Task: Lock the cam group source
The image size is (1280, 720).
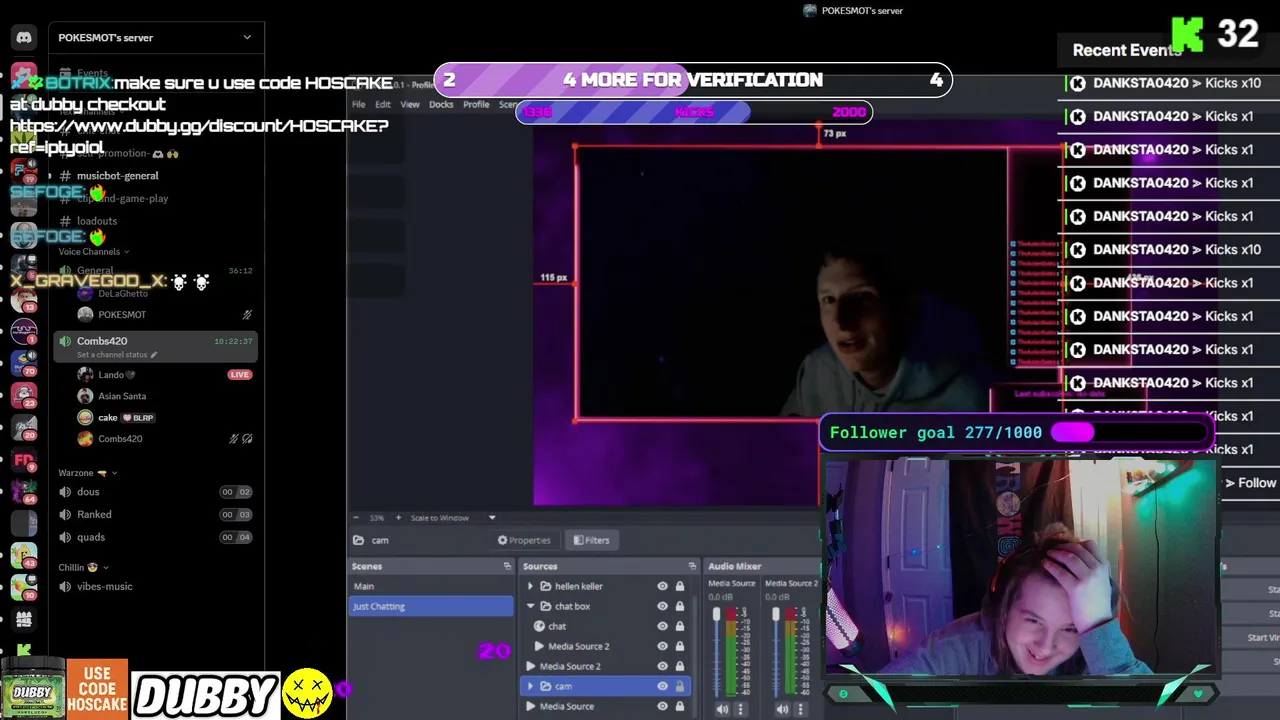Action: [680, 686]
